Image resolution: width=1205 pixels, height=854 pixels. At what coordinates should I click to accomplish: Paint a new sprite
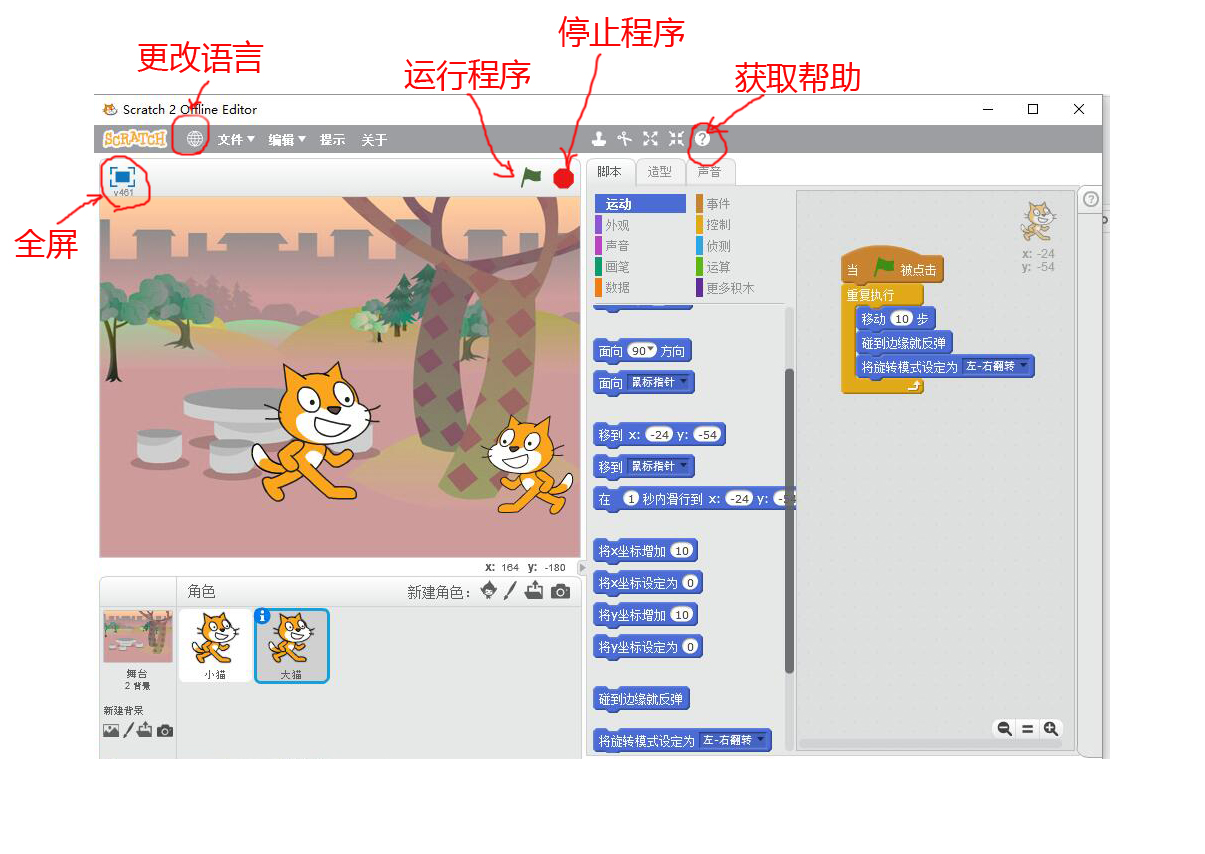[x=510, y=590]
